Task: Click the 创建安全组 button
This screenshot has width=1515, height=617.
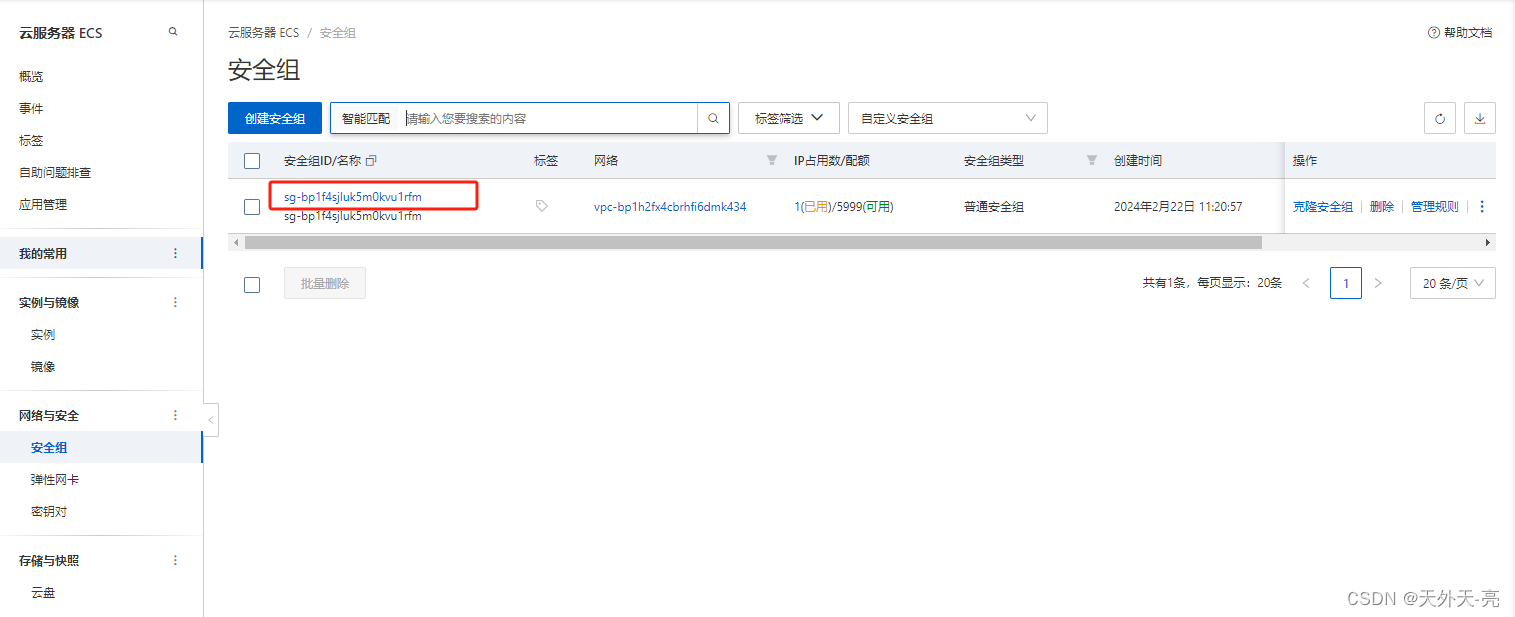Action: [x=275, y=118]
